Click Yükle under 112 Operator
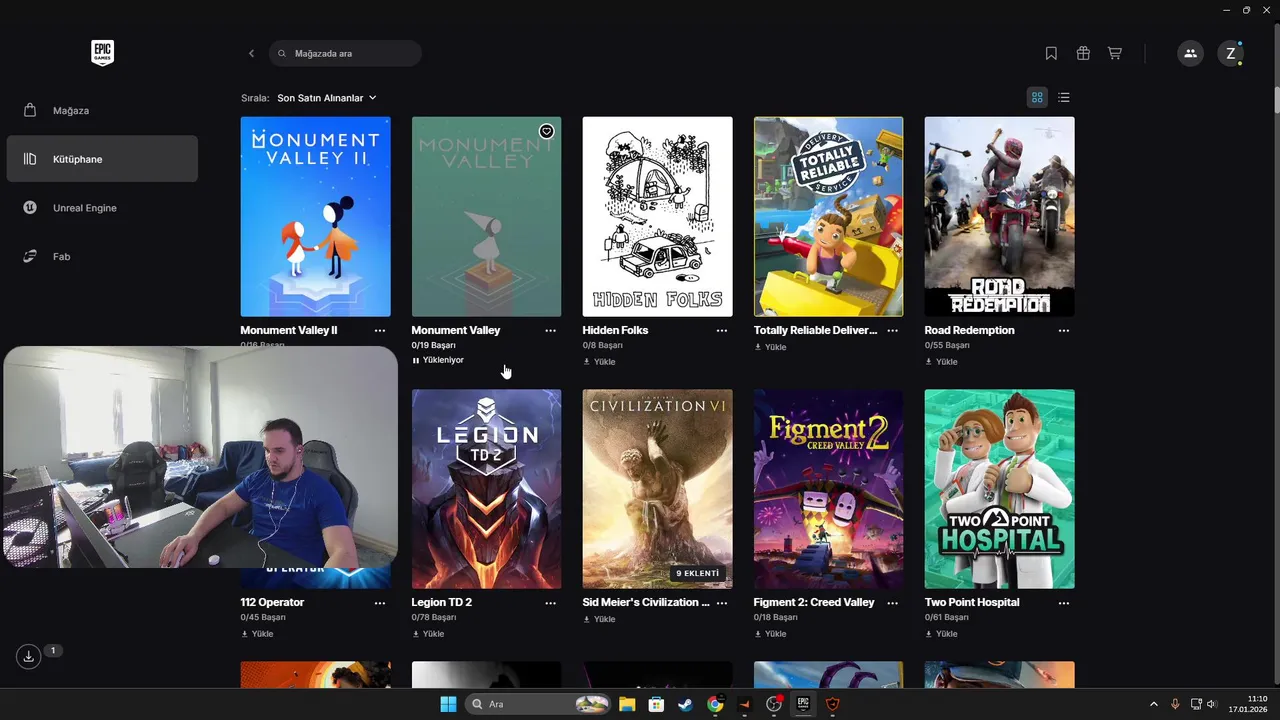The width and height of the screenshot is (1280, 720). [257, 634]
